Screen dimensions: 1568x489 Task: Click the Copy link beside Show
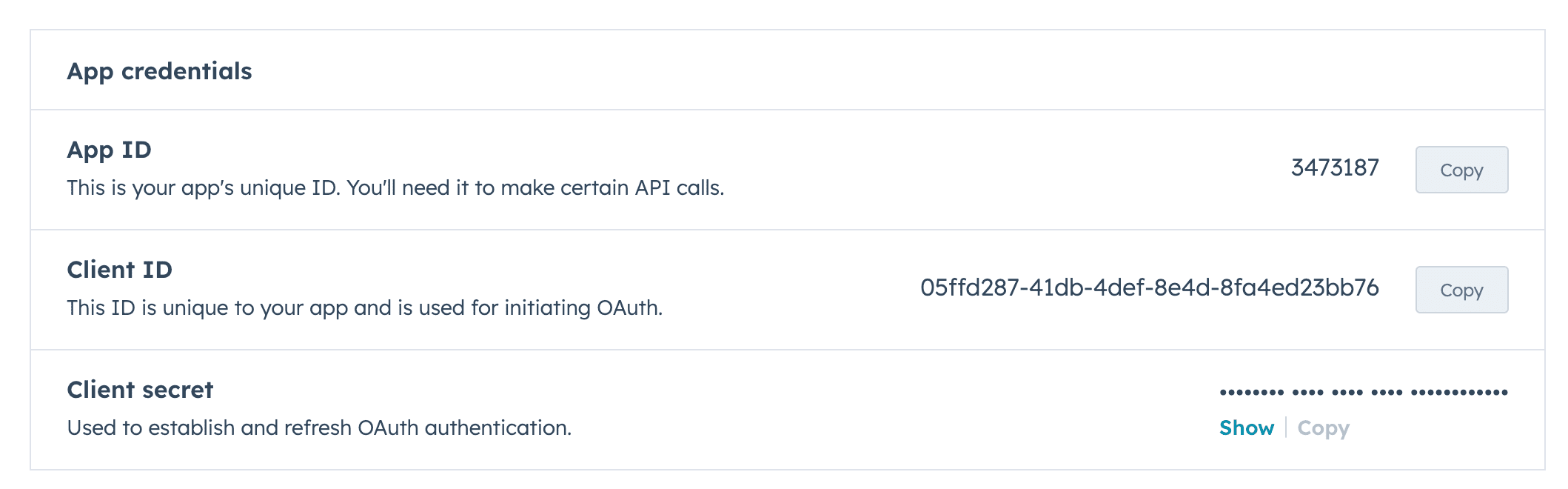1323,428
